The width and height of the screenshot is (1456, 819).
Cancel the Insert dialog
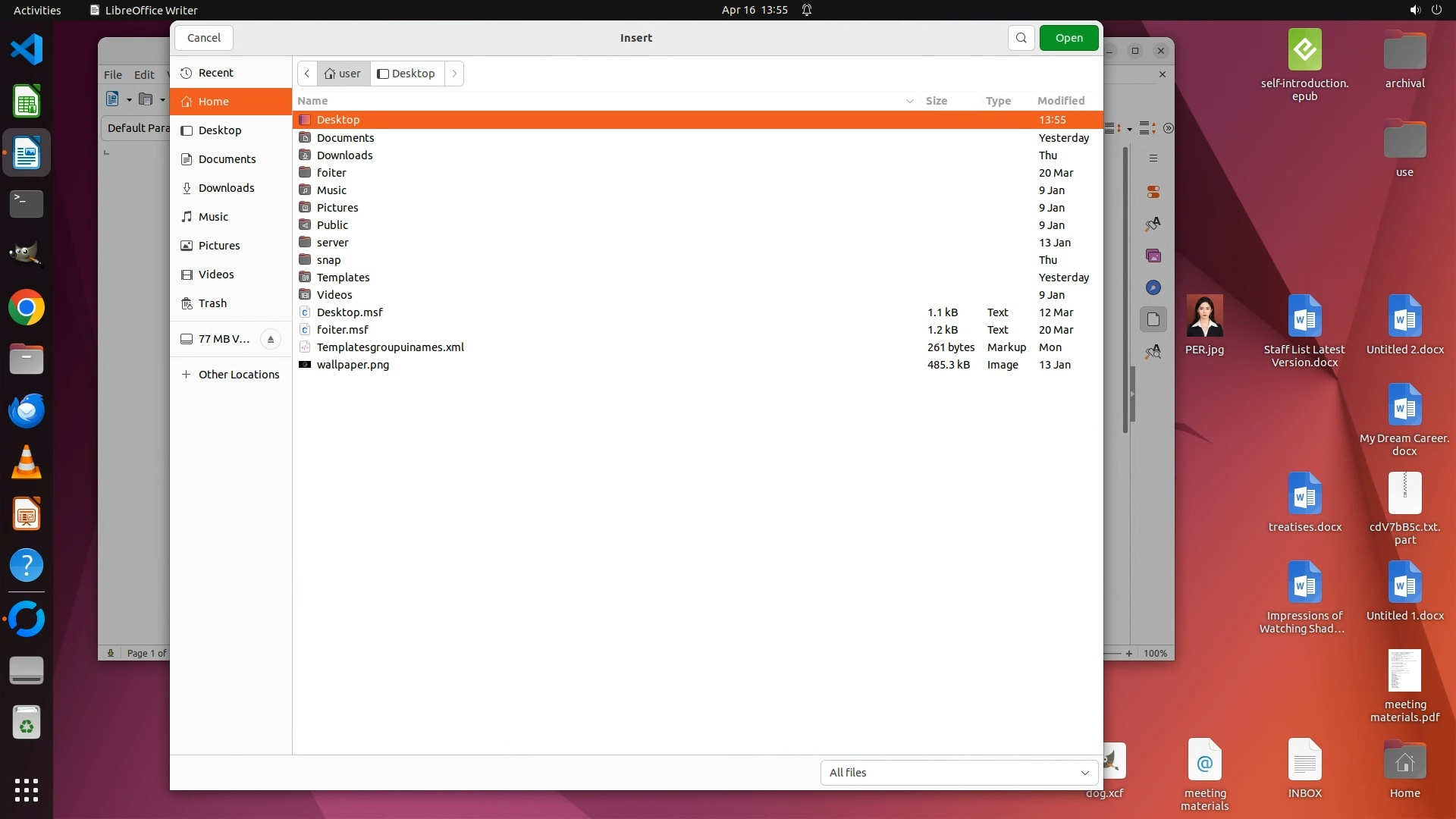click(203, 38)
